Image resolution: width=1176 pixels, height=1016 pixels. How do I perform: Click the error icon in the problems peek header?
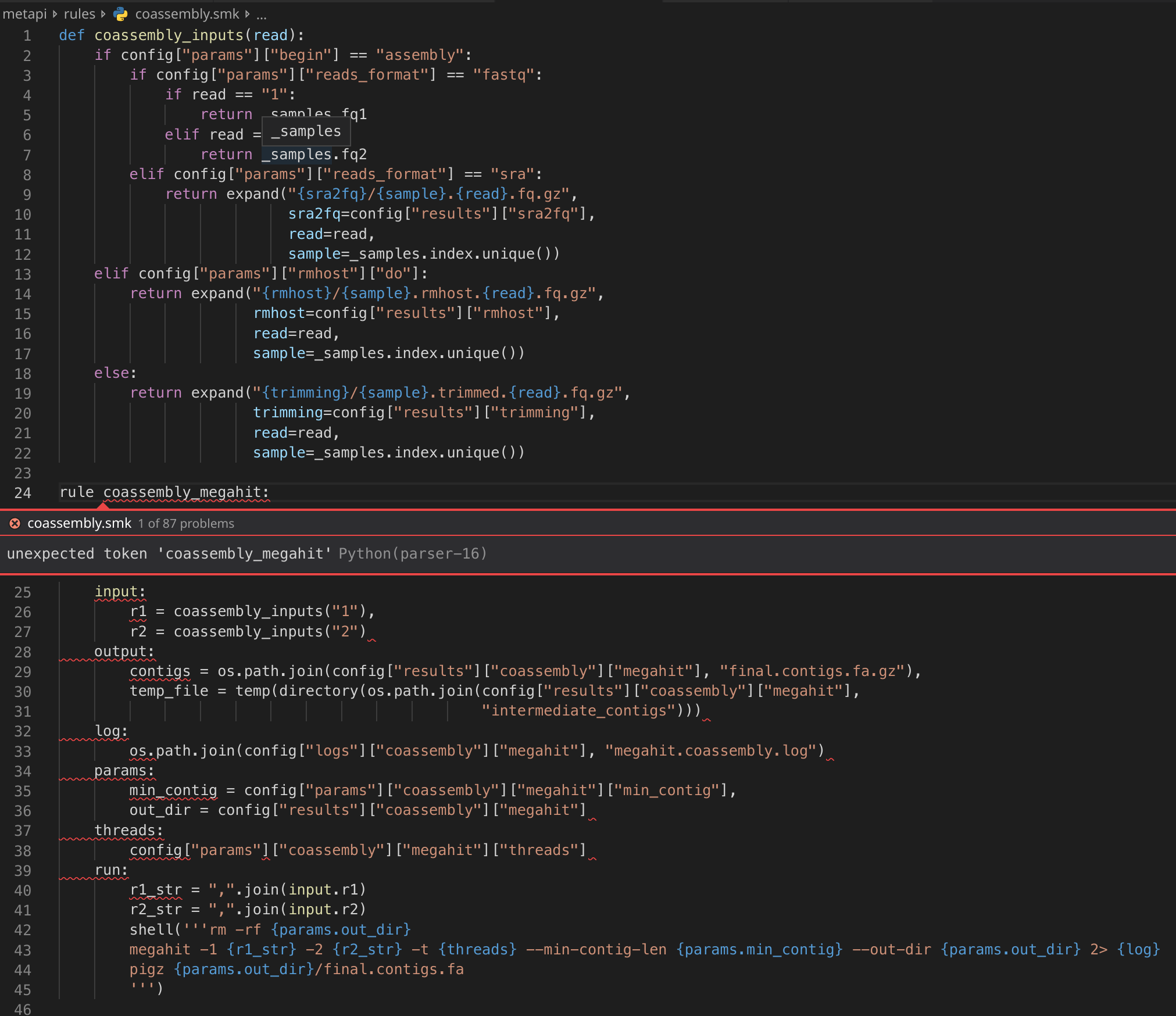[15, 523]
